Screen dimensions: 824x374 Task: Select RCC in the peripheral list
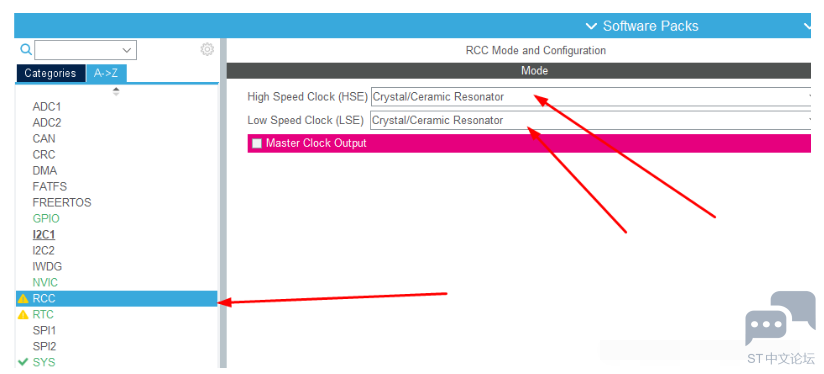click(117, 298)
